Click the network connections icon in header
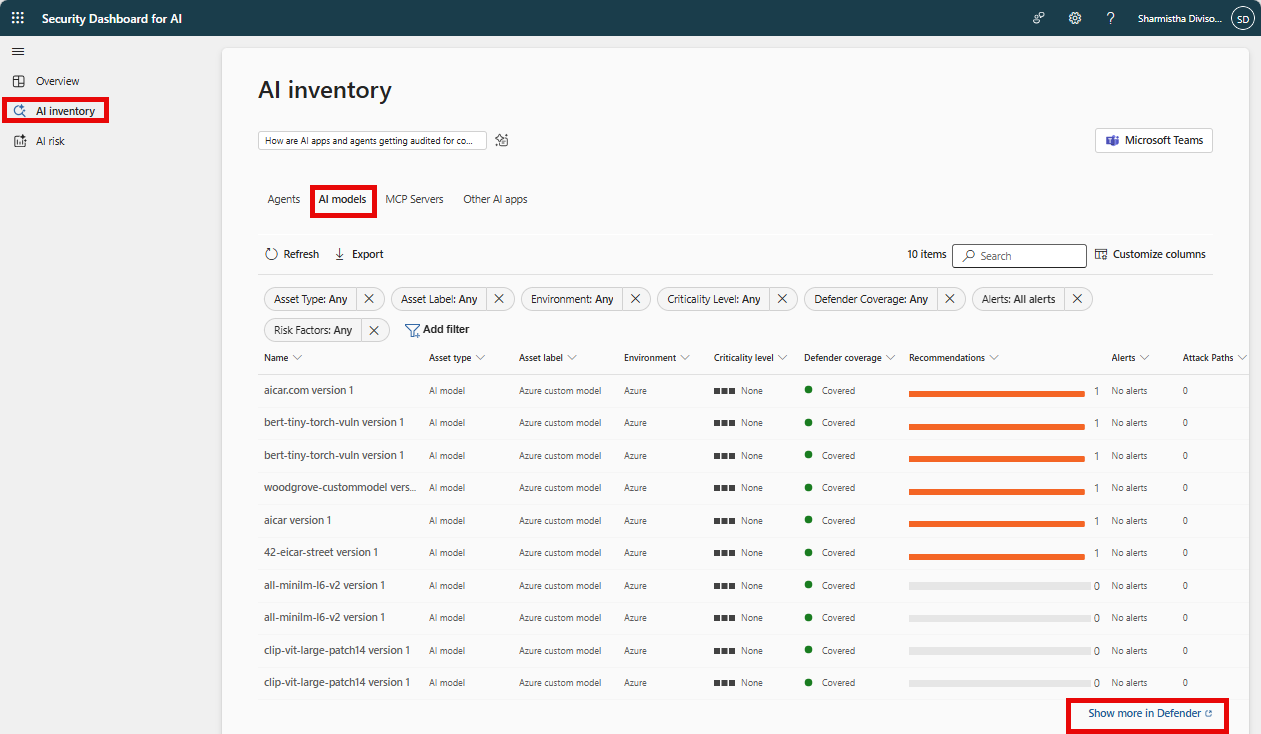The image size is (1261, 734). click(1039, 18)
